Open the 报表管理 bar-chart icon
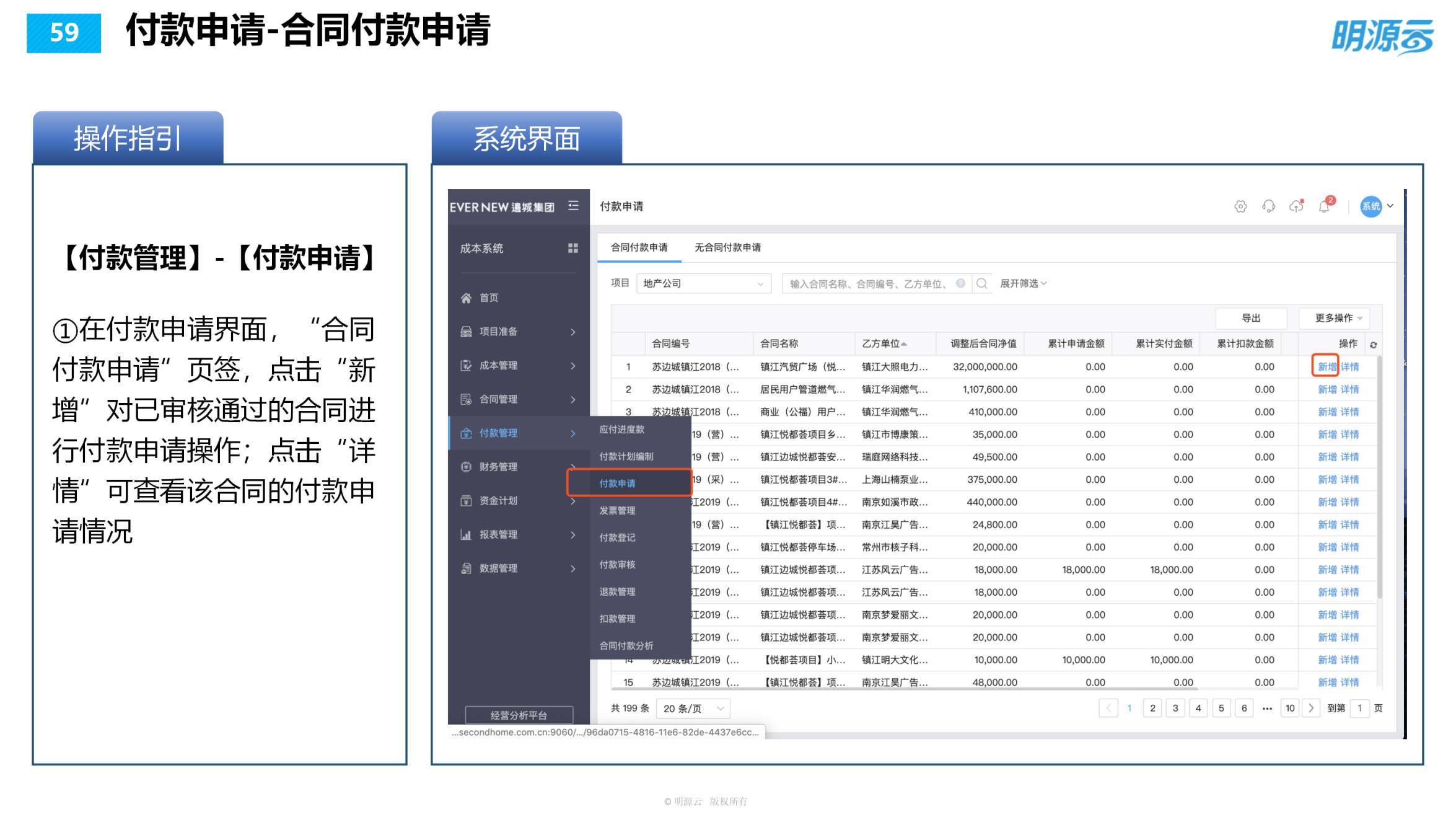 tap(466, 534)
